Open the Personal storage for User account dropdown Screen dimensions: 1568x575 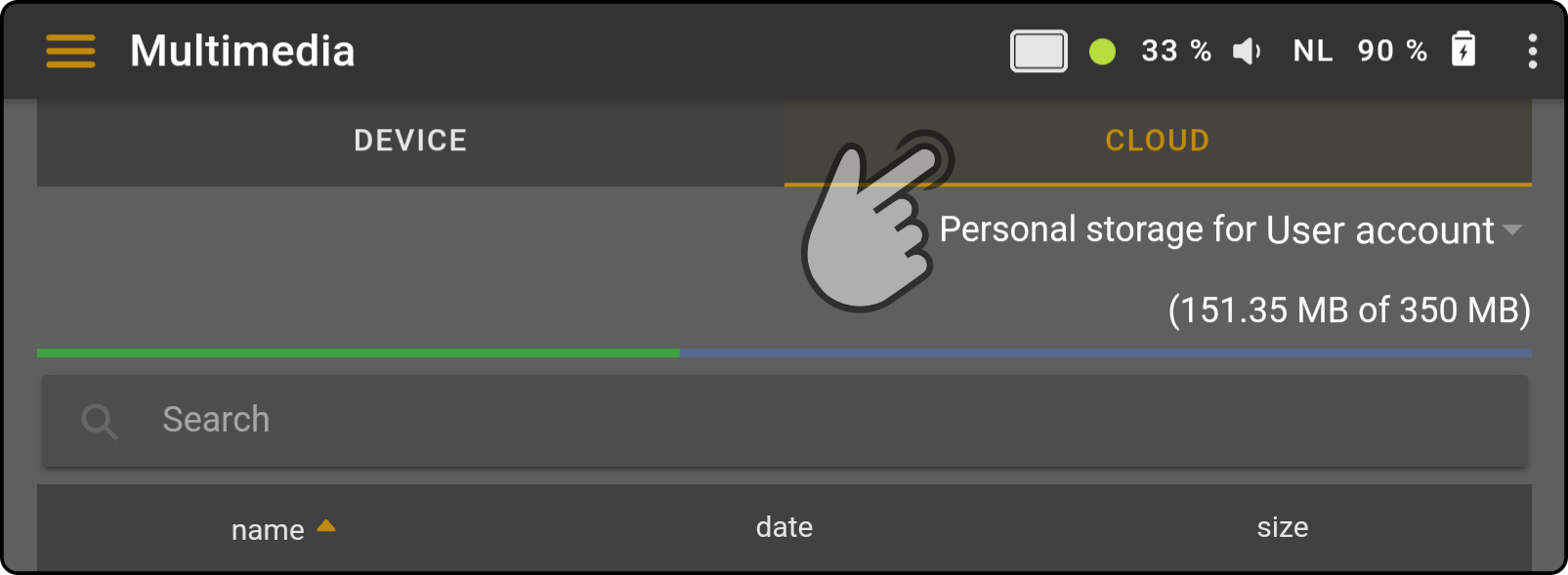tap(1231, 230)
